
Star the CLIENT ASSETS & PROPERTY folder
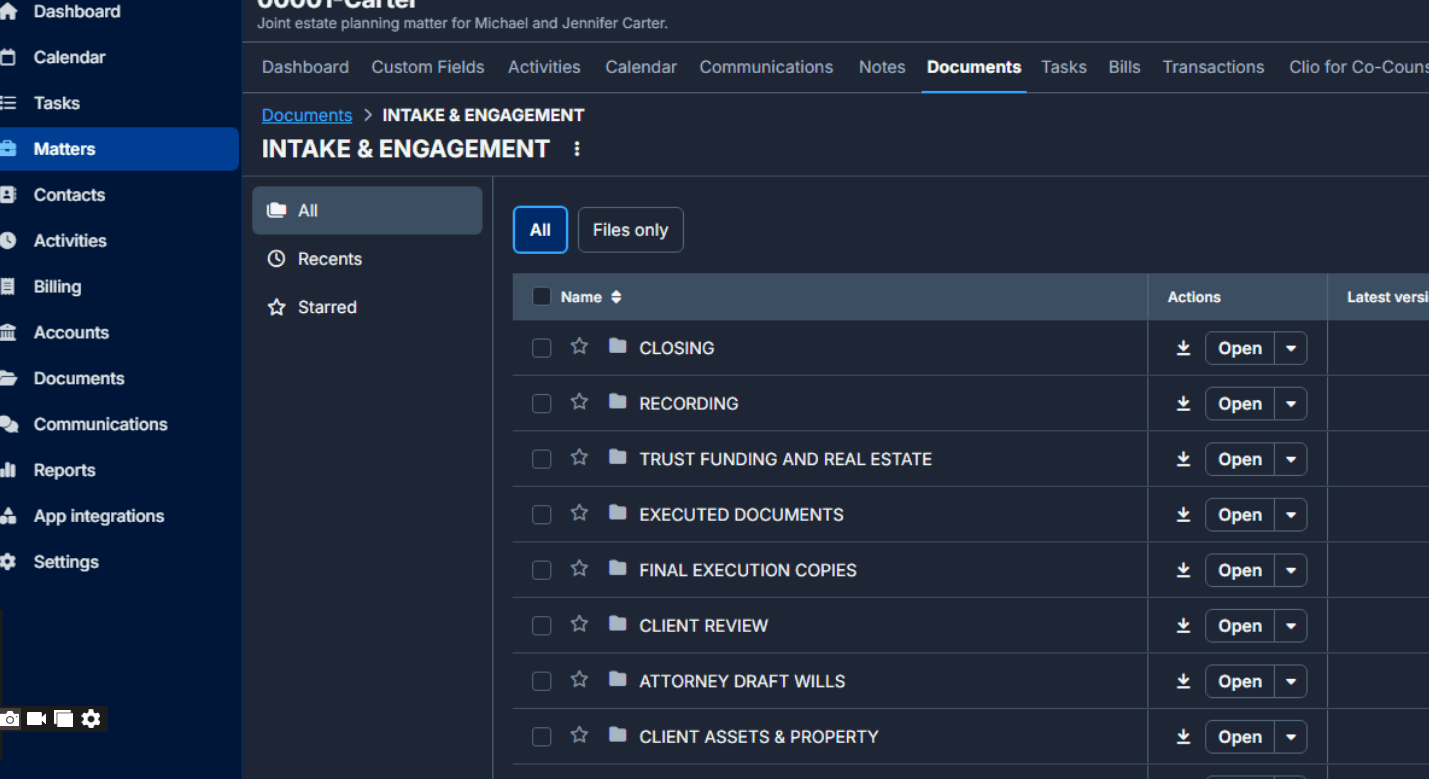click(x=579, y=735)
